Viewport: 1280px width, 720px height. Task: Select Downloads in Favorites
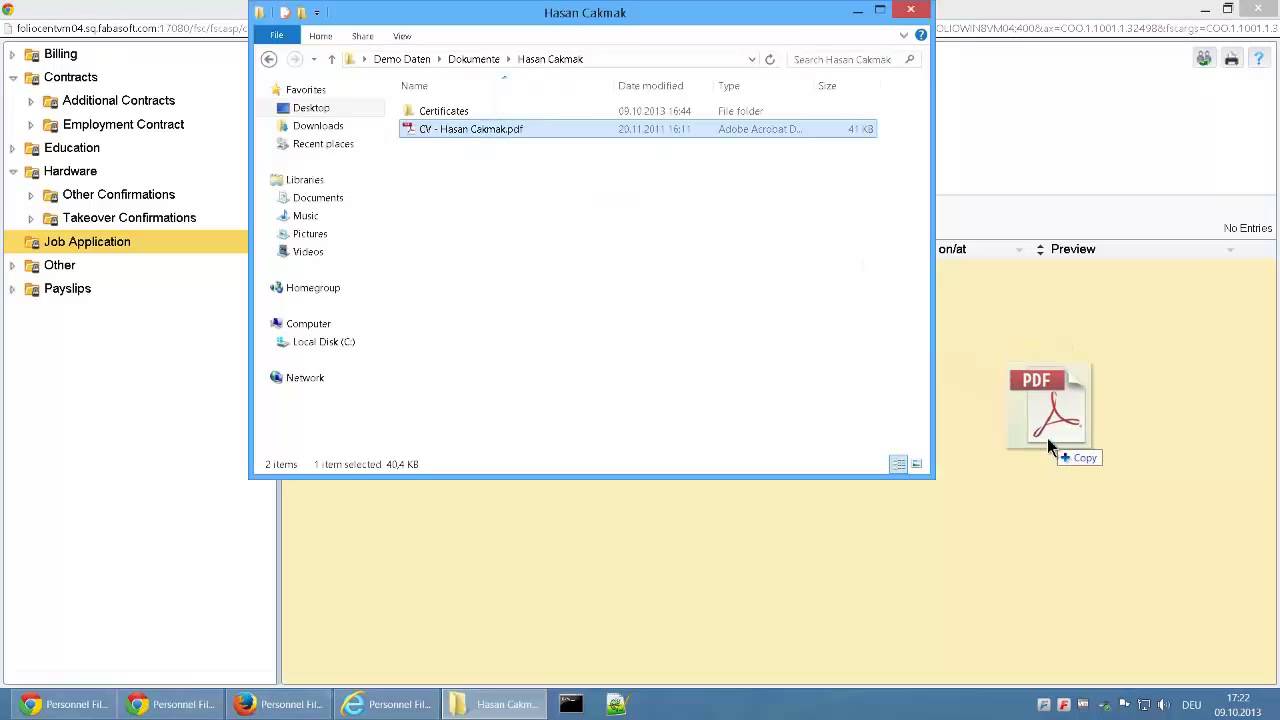click(318, 126)
